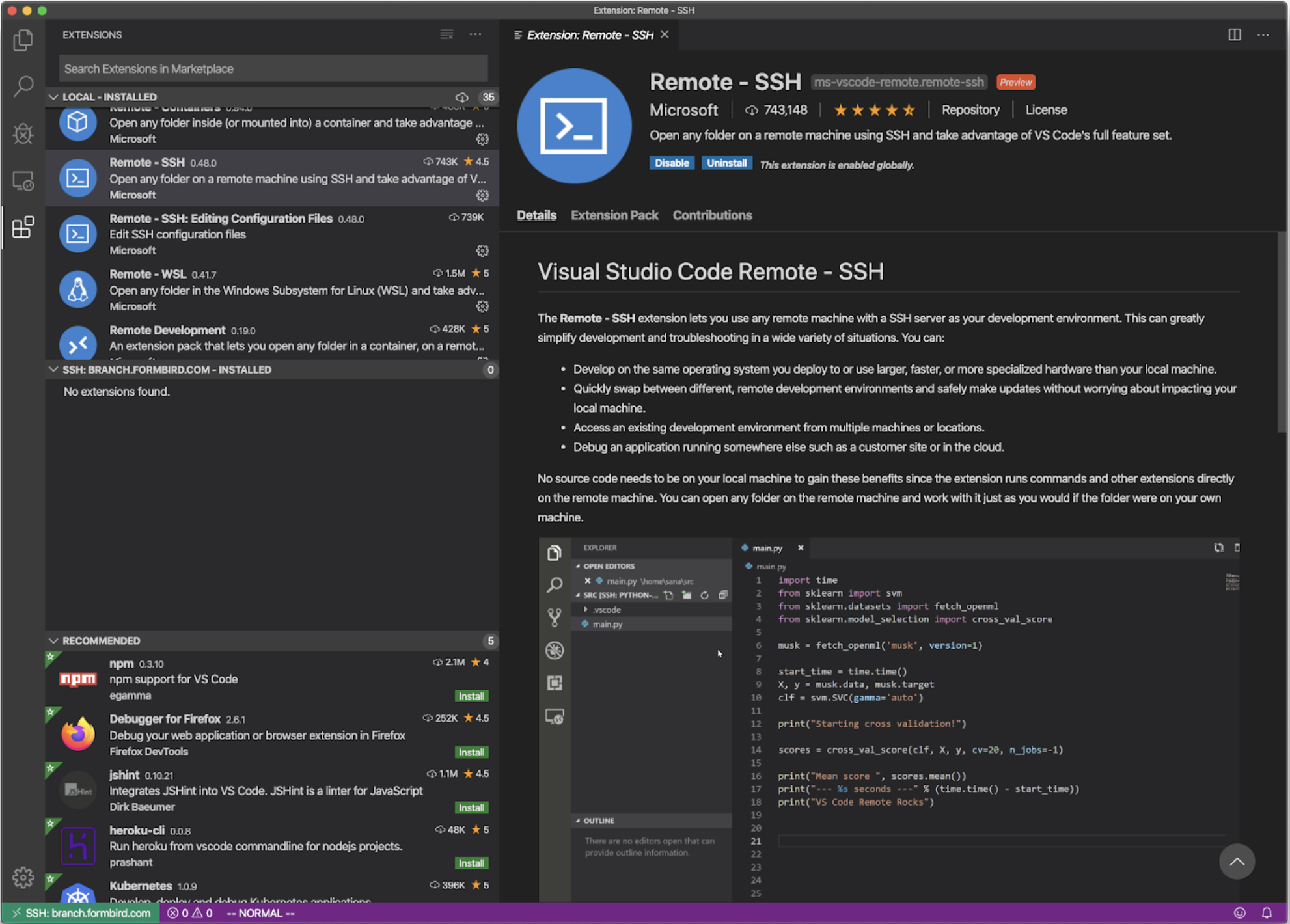Switch to the Extension Pack tab
Viewport: 1290px width, 924px height.
[x=614, y=215]
